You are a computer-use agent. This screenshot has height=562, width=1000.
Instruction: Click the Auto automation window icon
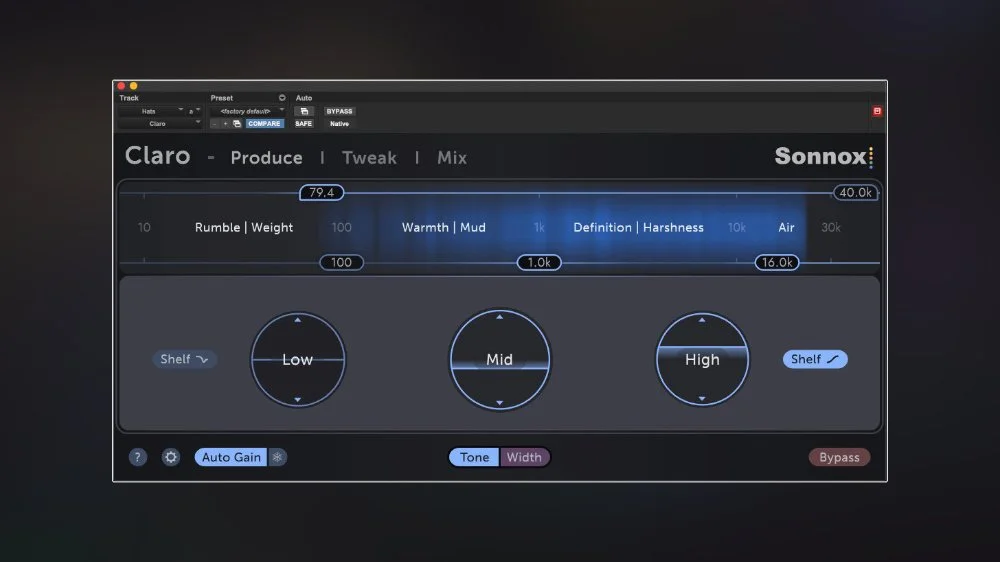click(304, 111)
